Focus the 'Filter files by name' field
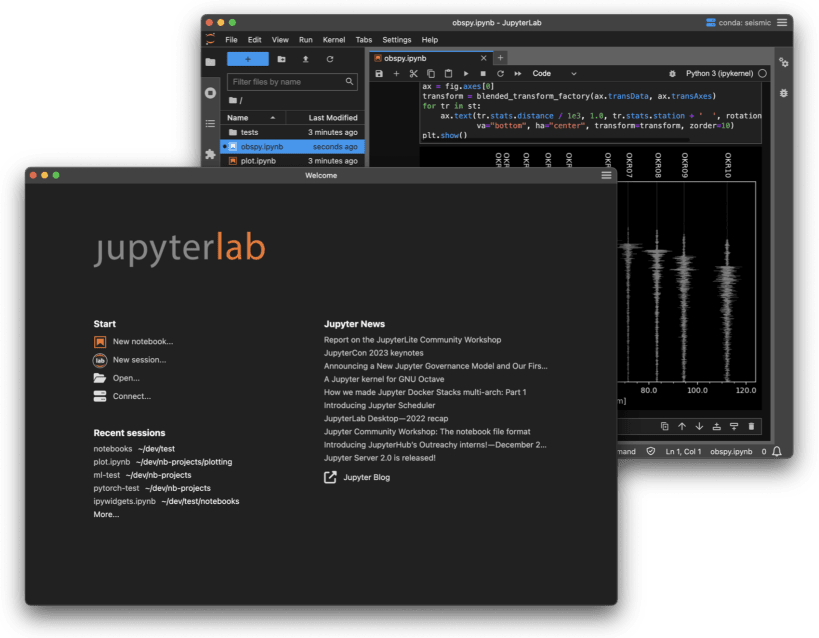The image size is (819, 638). click(292, 82)
